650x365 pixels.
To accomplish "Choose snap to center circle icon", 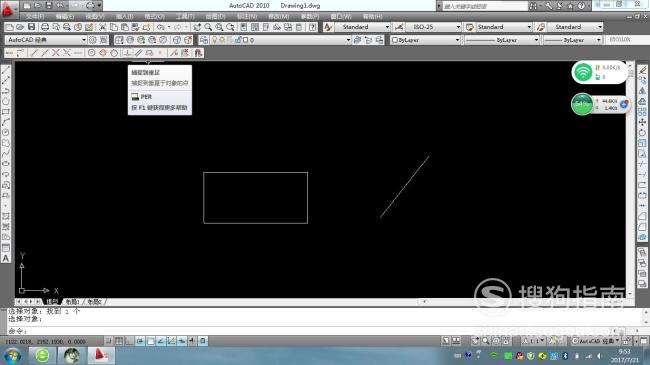I will tap(92, 53).
